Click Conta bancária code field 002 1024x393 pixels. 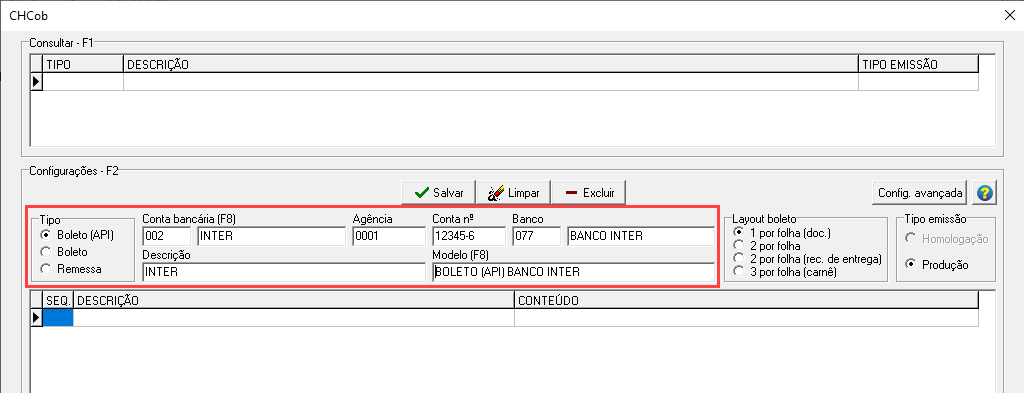pyautogui.click(x=166, y=236)
